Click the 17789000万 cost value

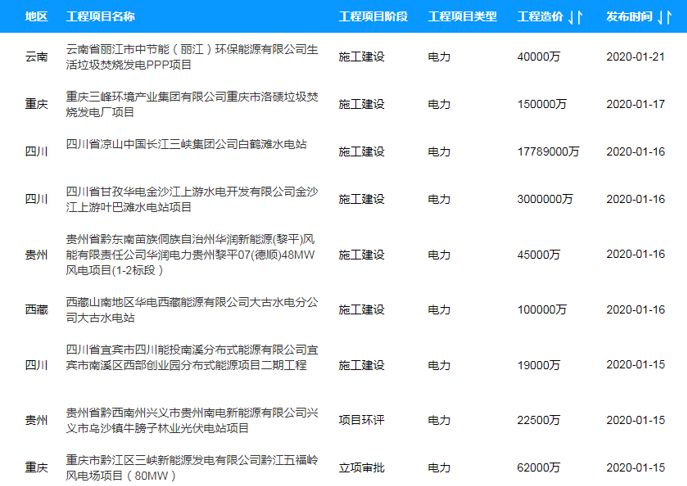(548, 152)
